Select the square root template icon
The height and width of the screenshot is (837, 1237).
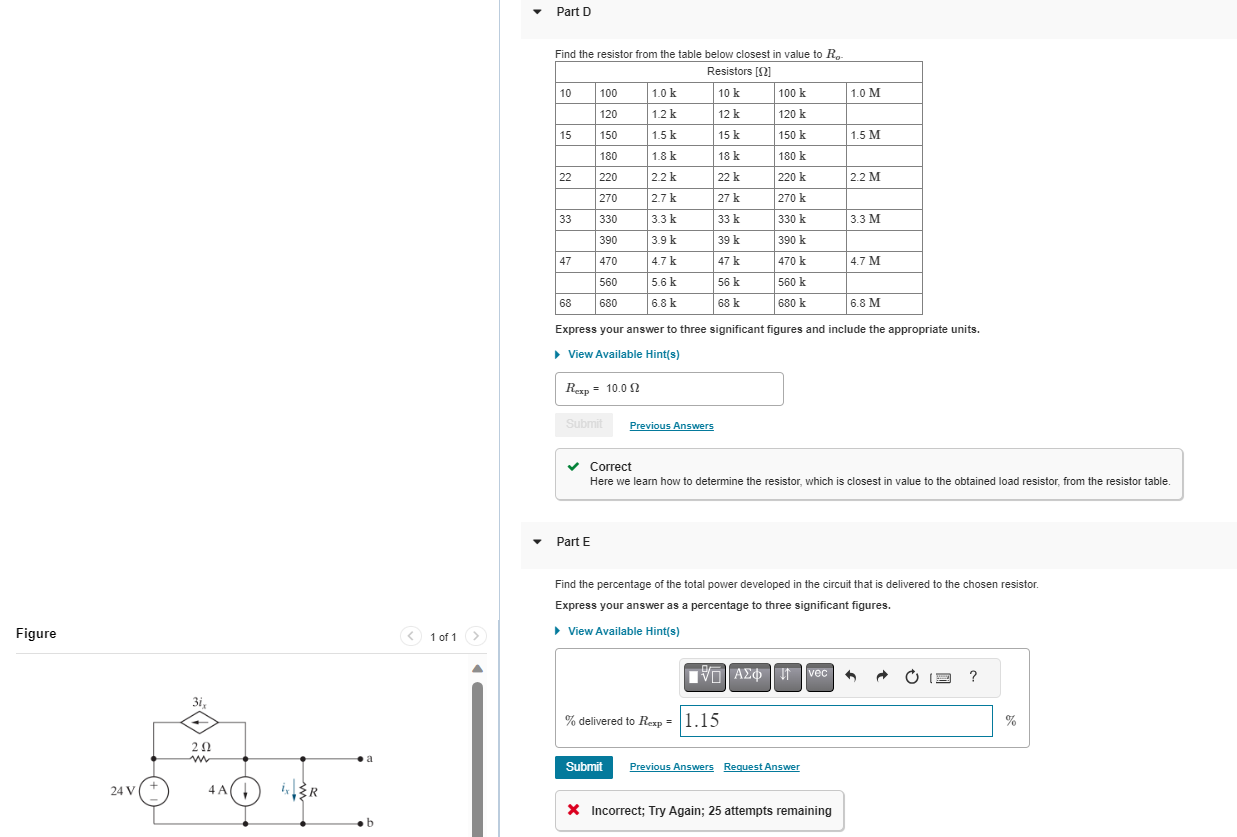point(705,677)
